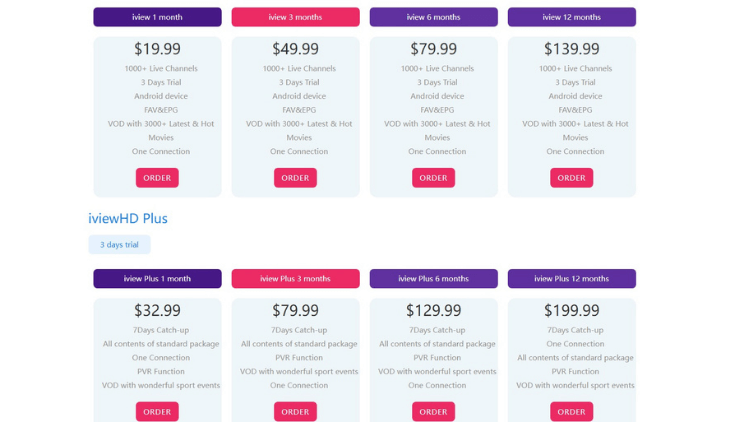Choose the iview 6 months header
This screenshot has width=750, height=422.
click(433, 17)
